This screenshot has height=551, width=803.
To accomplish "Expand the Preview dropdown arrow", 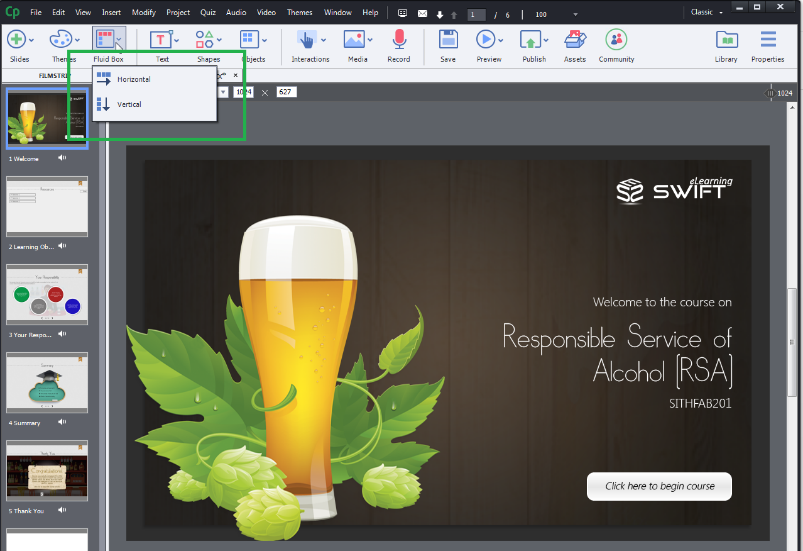I will tap(500, 40).
